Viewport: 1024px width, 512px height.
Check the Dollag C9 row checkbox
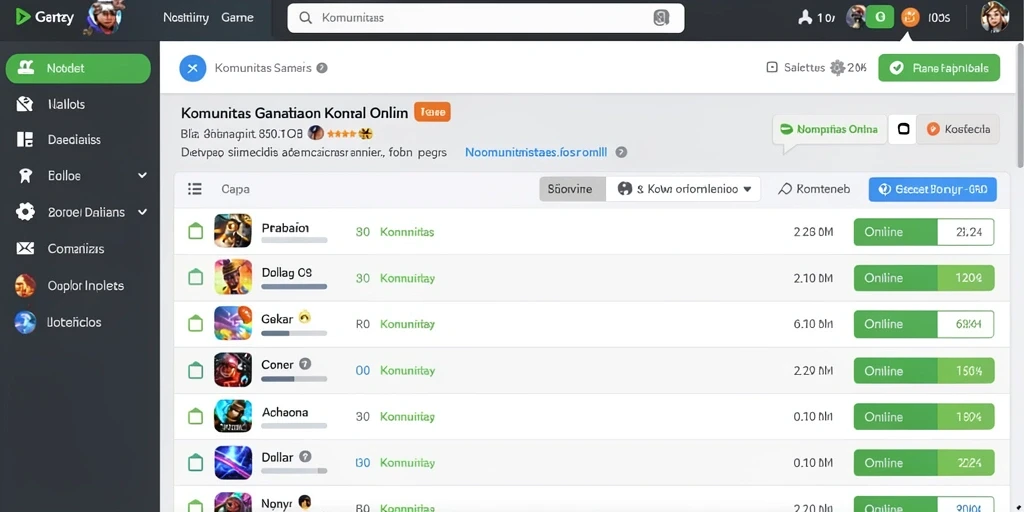pos(195,278)
